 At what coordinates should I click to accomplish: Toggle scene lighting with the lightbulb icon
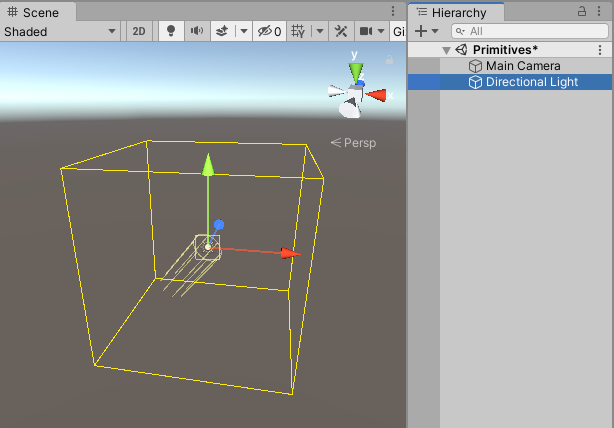(171, 31)
